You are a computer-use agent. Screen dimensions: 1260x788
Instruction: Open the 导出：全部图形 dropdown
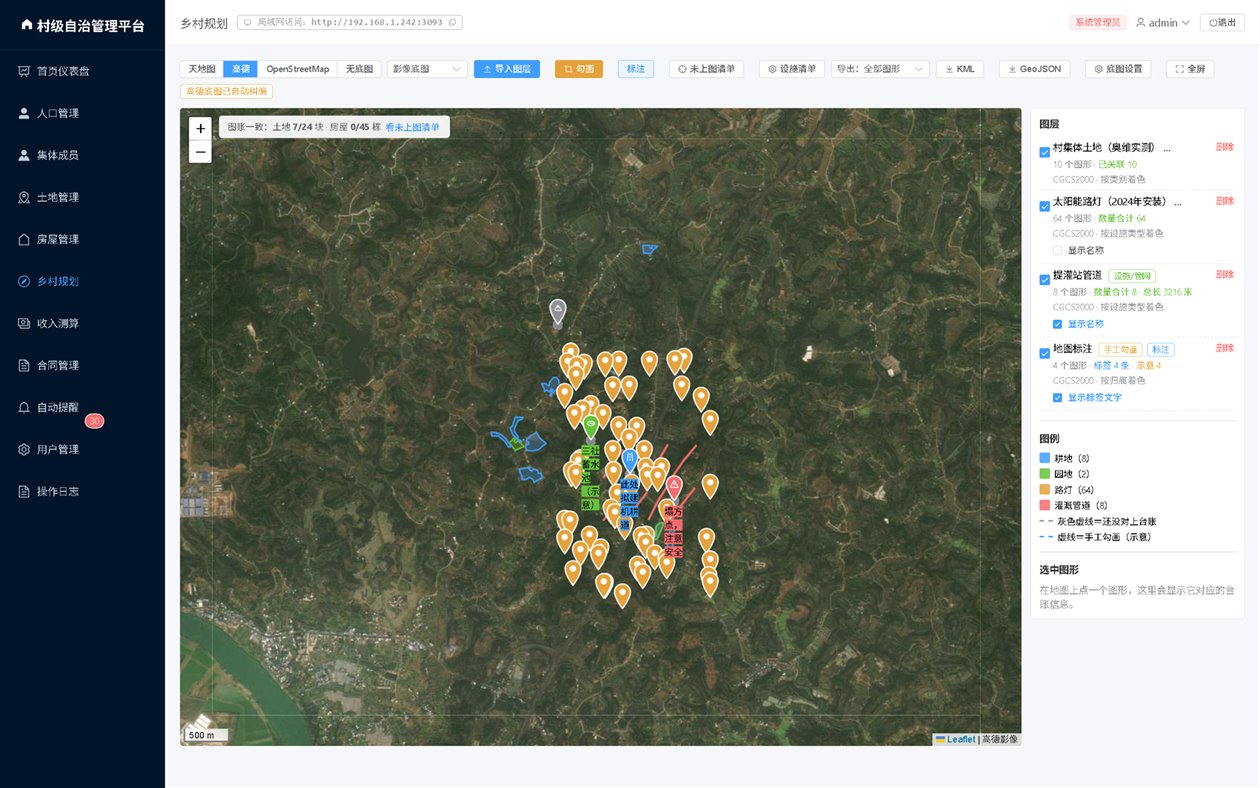[x=879, y=69]
